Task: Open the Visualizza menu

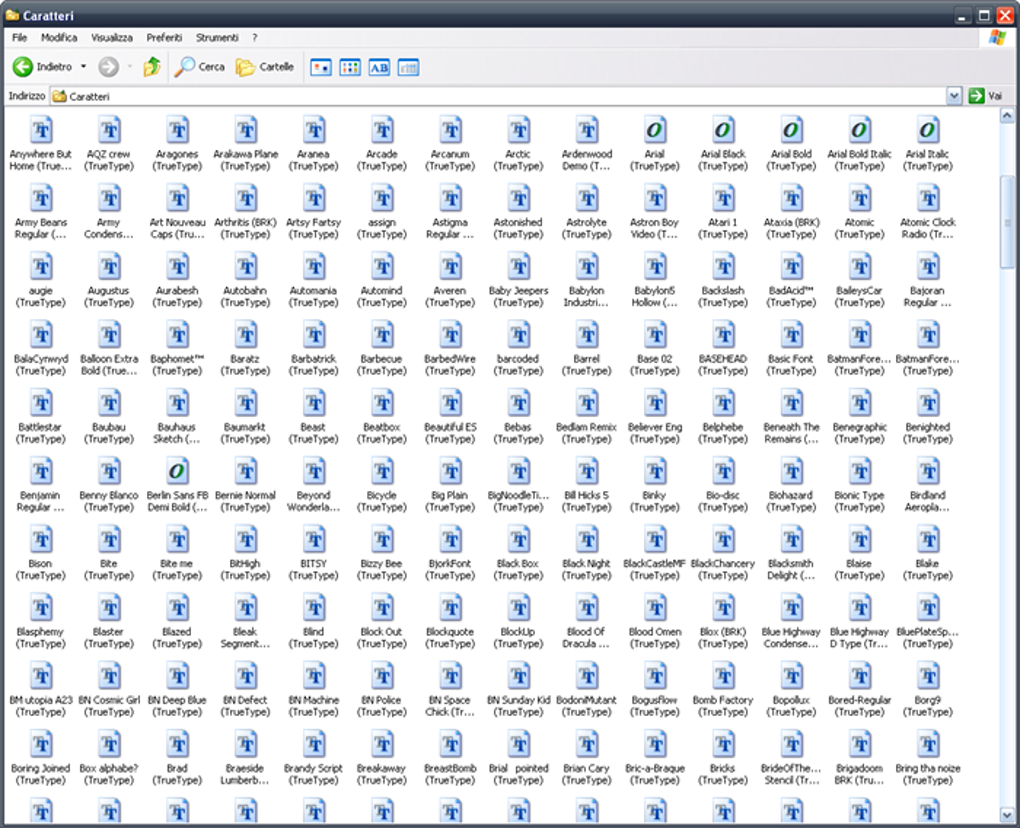Action: (112, 38)
